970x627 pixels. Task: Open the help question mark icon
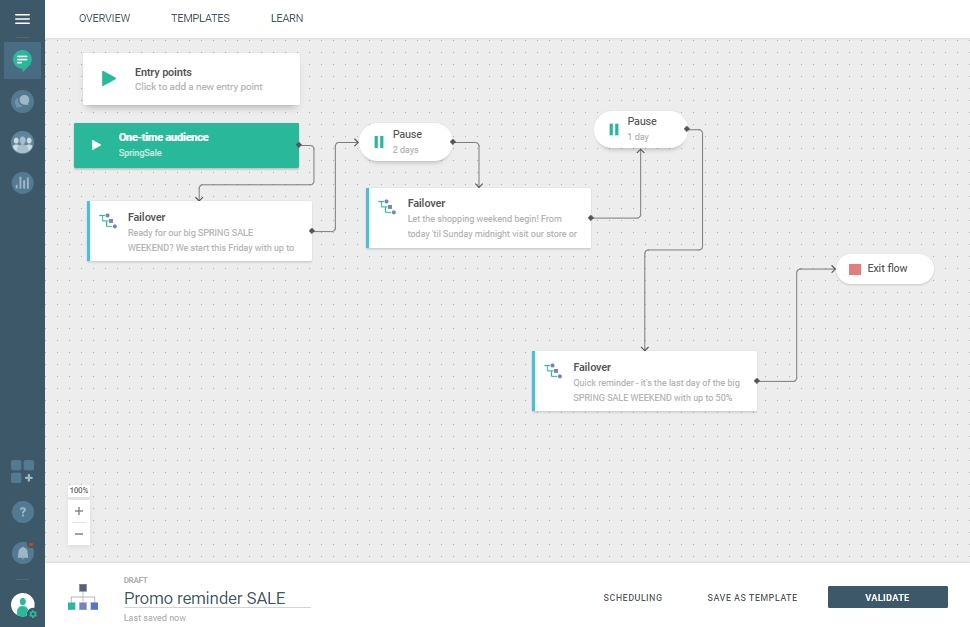(x=22, y=512)
